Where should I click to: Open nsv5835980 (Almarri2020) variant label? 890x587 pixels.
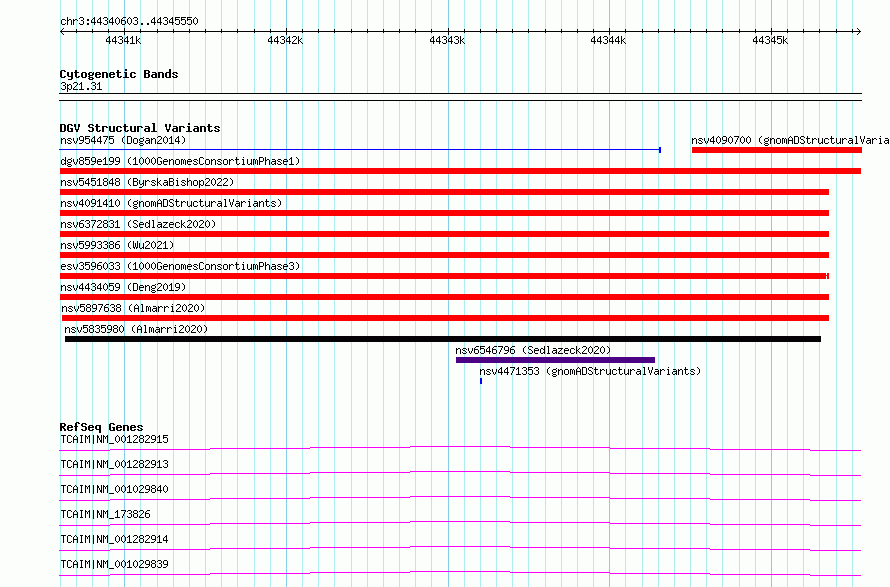(x=136, y=329)
